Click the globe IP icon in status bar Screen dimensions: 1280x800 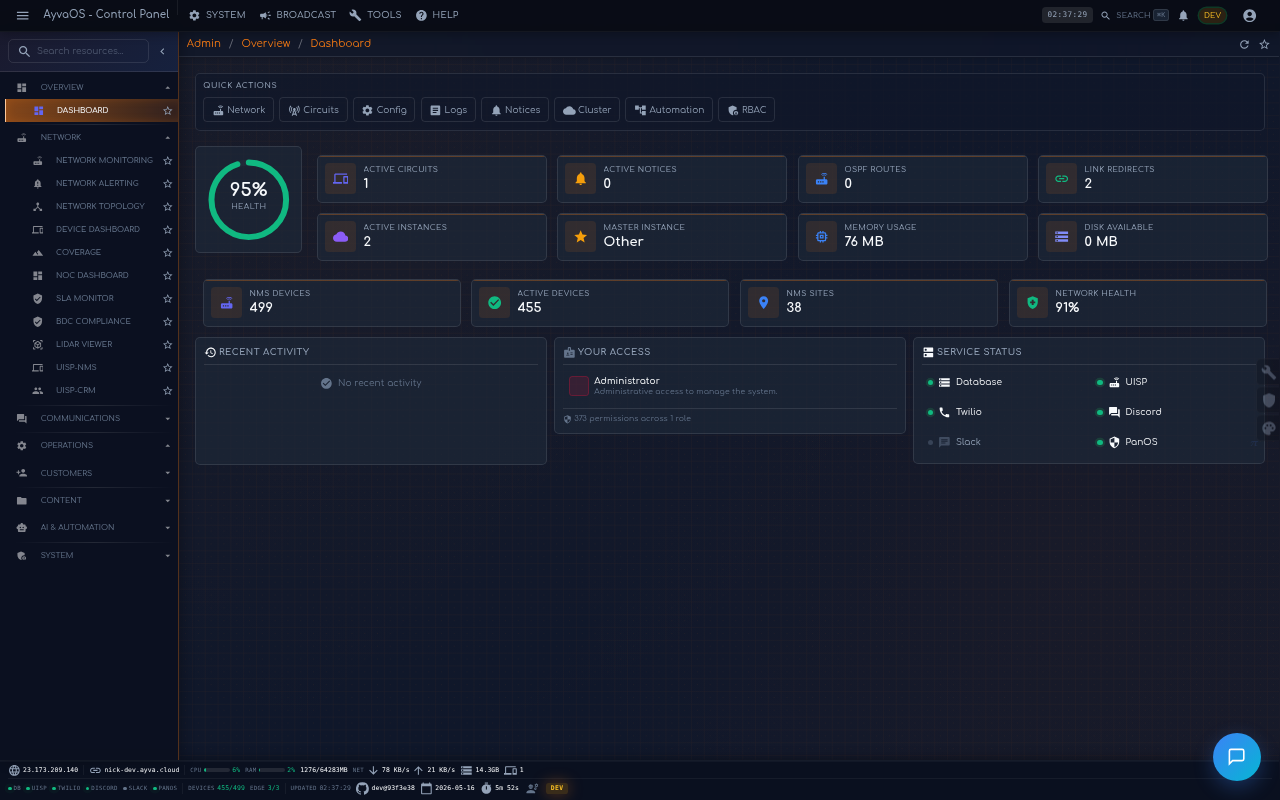[14, 770]
